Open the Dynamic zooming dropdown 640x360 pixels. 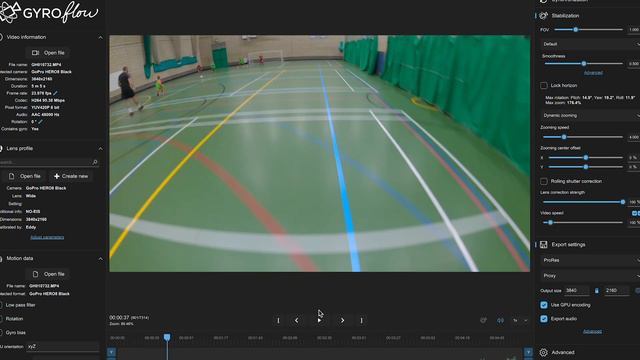590,116
